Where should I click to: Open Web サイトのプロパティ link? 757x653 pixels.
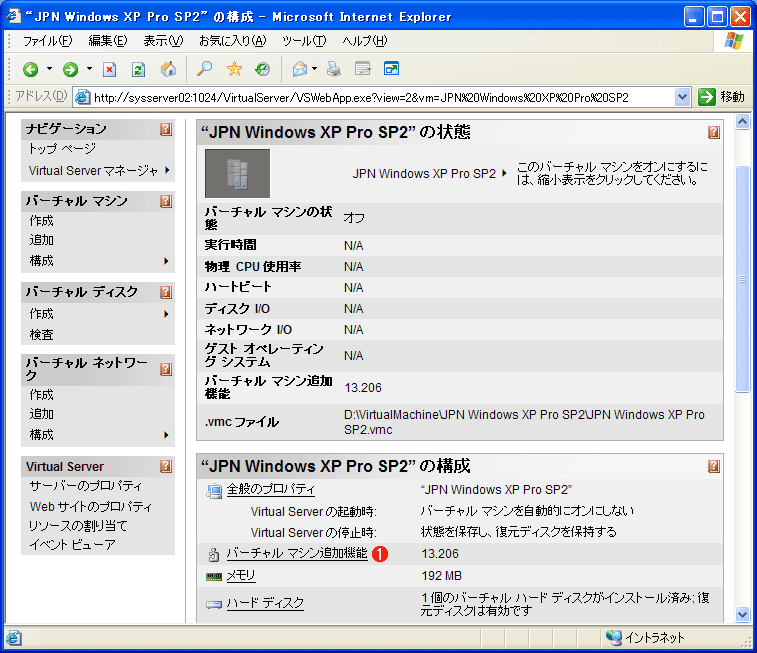[x=91, y=507]
